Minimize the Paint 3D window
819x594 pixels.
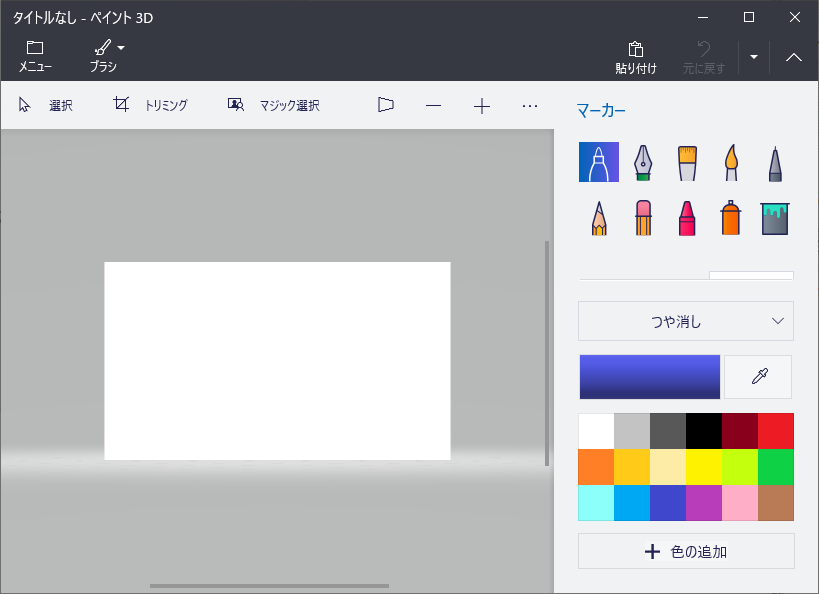point(703,17)
